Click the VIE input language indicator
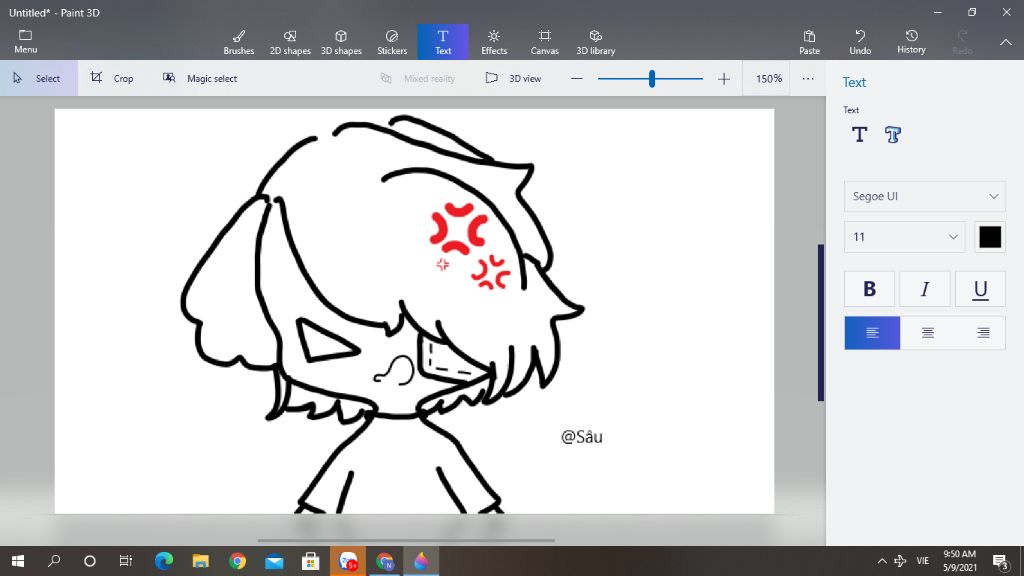The width and height of the screenshot is (1024, 576). point(922,561)
